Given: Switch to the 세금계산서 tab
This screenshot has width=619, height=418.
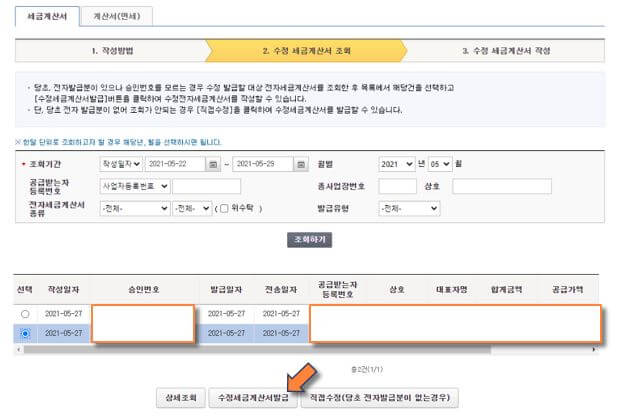Looking at the screenshot, I should [x=47, y=17].
